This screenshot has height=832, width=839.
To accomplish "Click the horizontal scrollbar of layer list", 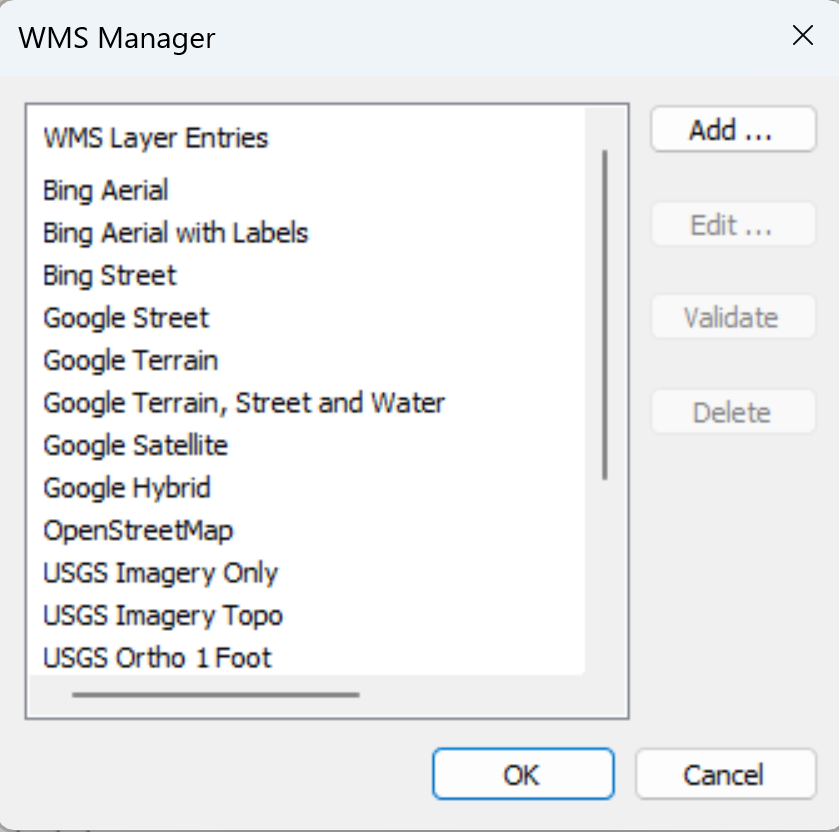I will 216,694.
